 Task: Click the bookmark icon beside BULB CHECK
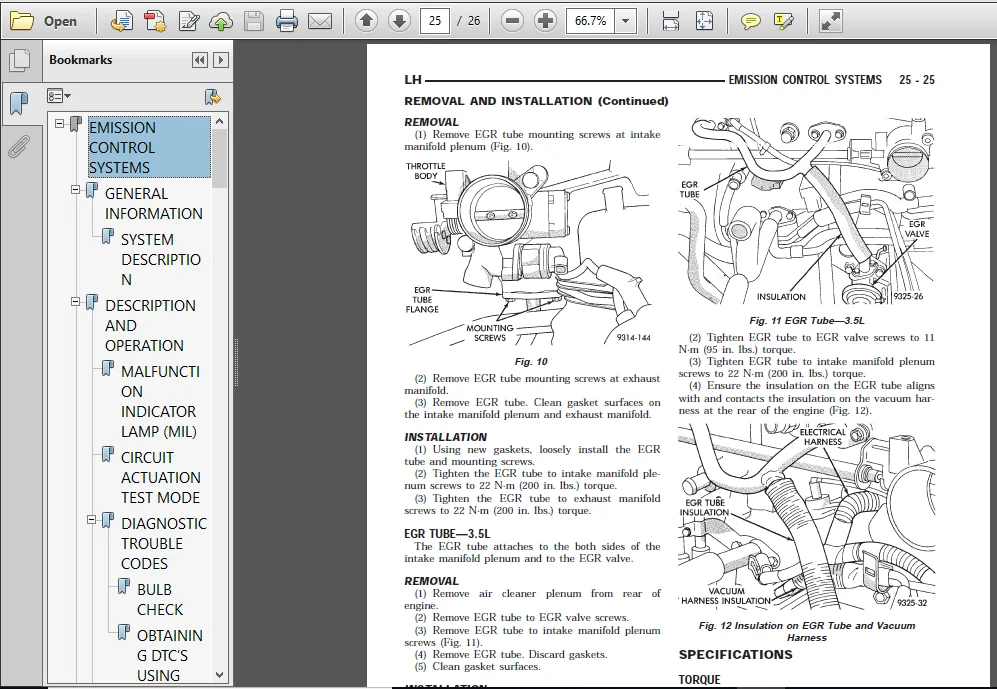pyautogui.click(x=124, y=587)
